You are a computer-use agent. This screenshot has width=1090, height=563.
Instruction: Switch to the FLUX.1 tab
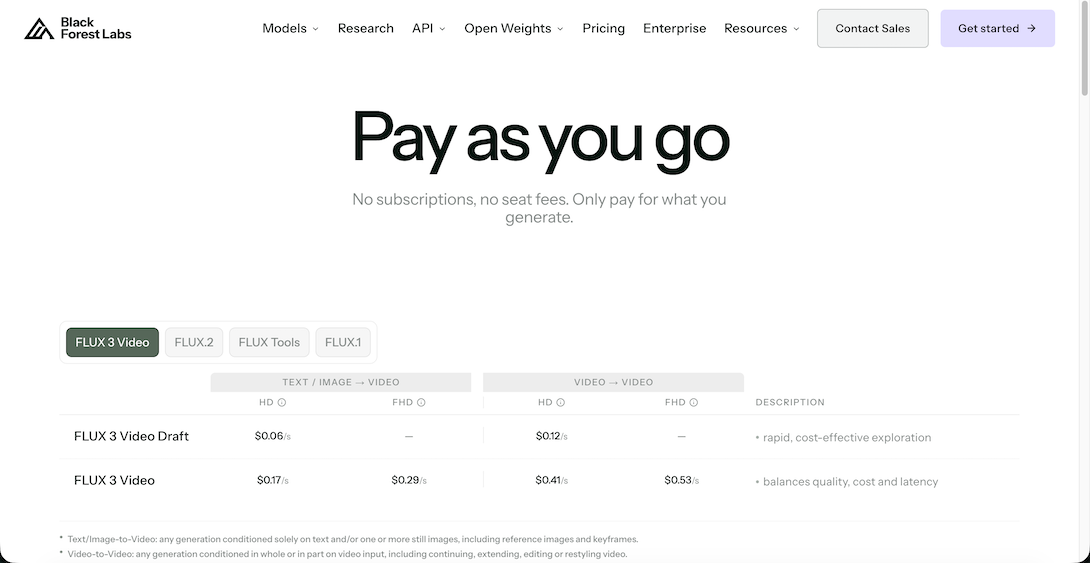[x=343, y=342]
